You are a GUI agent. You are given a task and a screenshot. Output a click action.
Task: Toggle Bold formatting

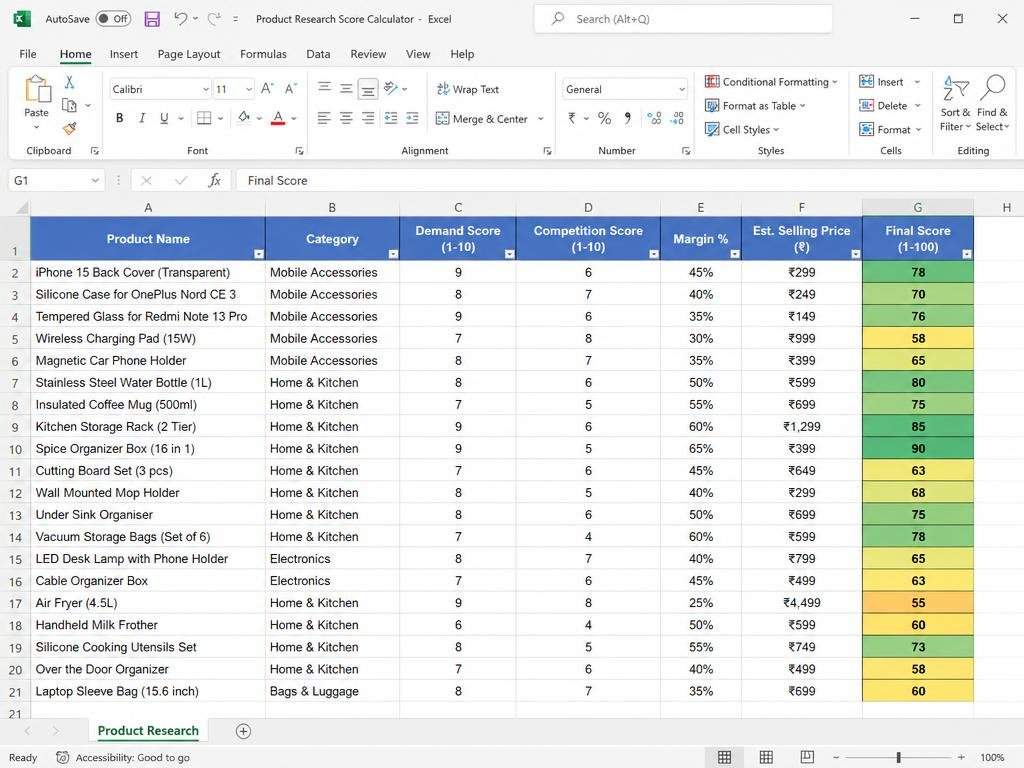[x=120, y=118]
